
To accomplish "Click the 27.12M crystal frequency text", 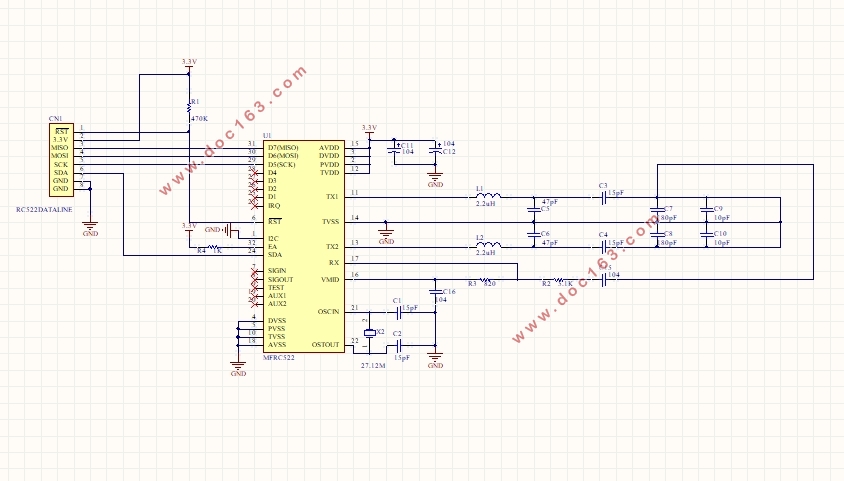I will (x=373, y=365).
